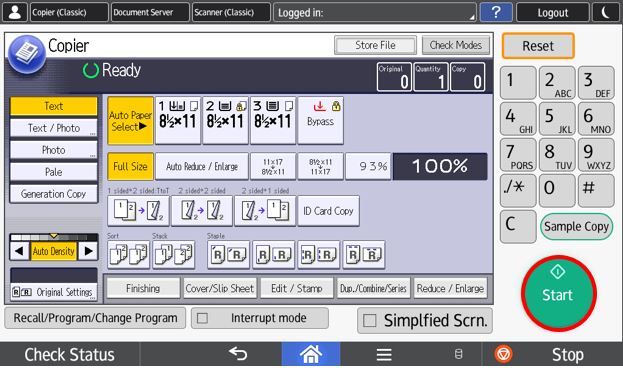Image resolution: width=623 pixels, height=368 pixels.
Task: Open the Home screen icon
Action: [311, 354]
